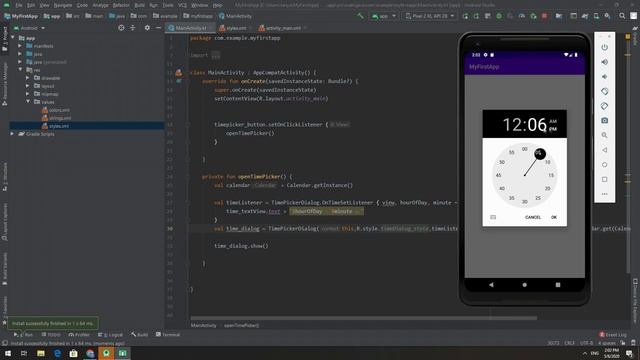
Task: Tap the phone's recent apps button
Action: click(x=558, y=285)
